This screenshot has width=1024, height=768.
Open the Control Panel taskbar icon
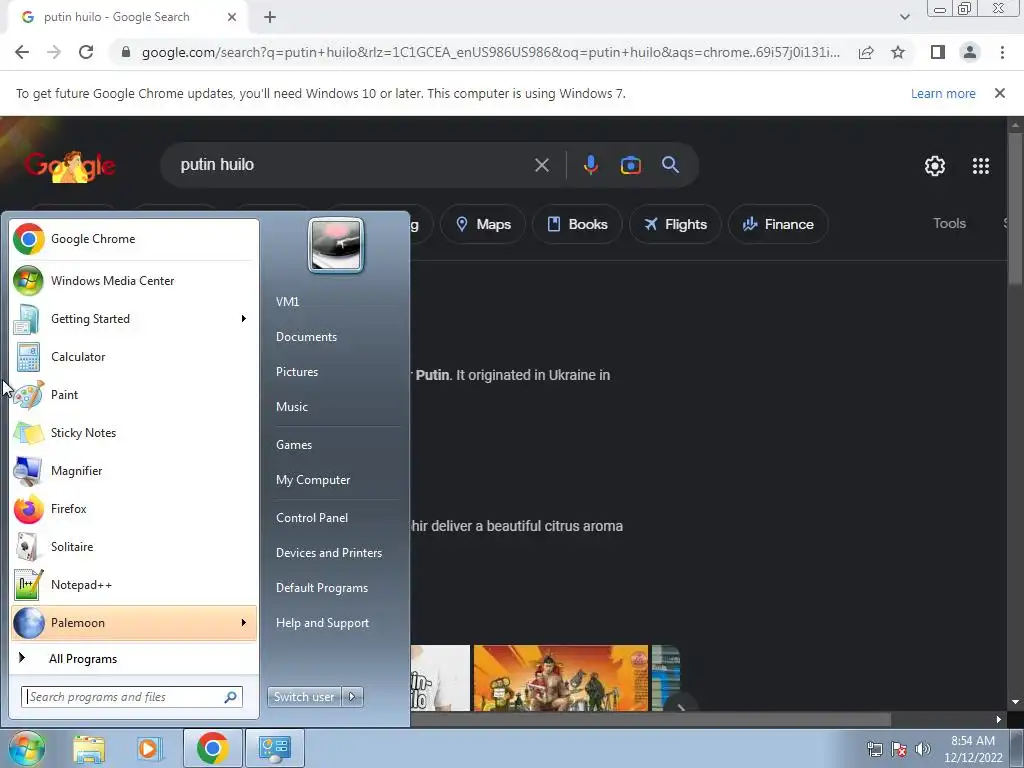[x=274, y=748]
